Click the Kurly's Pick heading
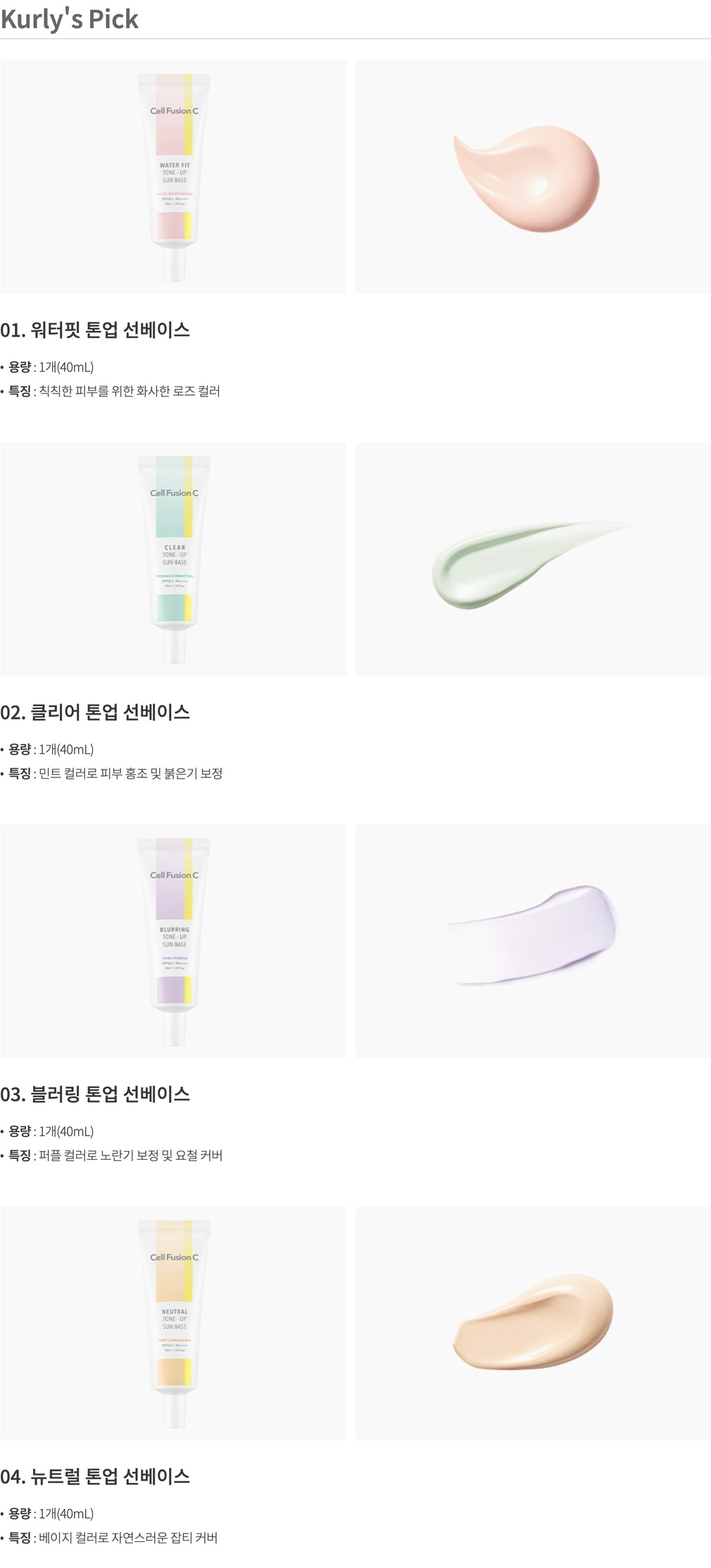The image size is (711, 1568). 70,19
